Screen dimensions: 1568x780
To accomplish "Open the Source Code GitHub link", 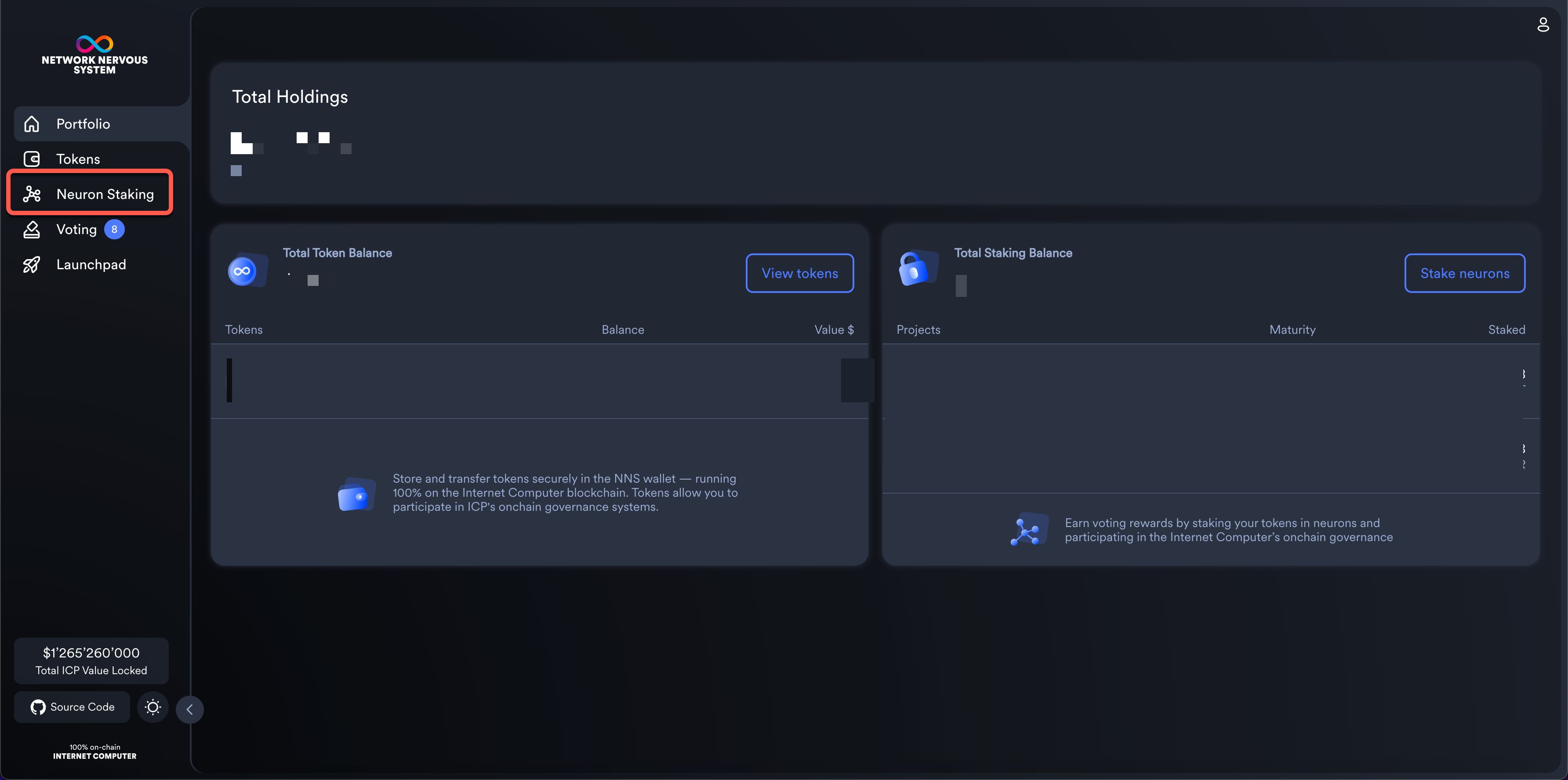I will pos(73,707).
